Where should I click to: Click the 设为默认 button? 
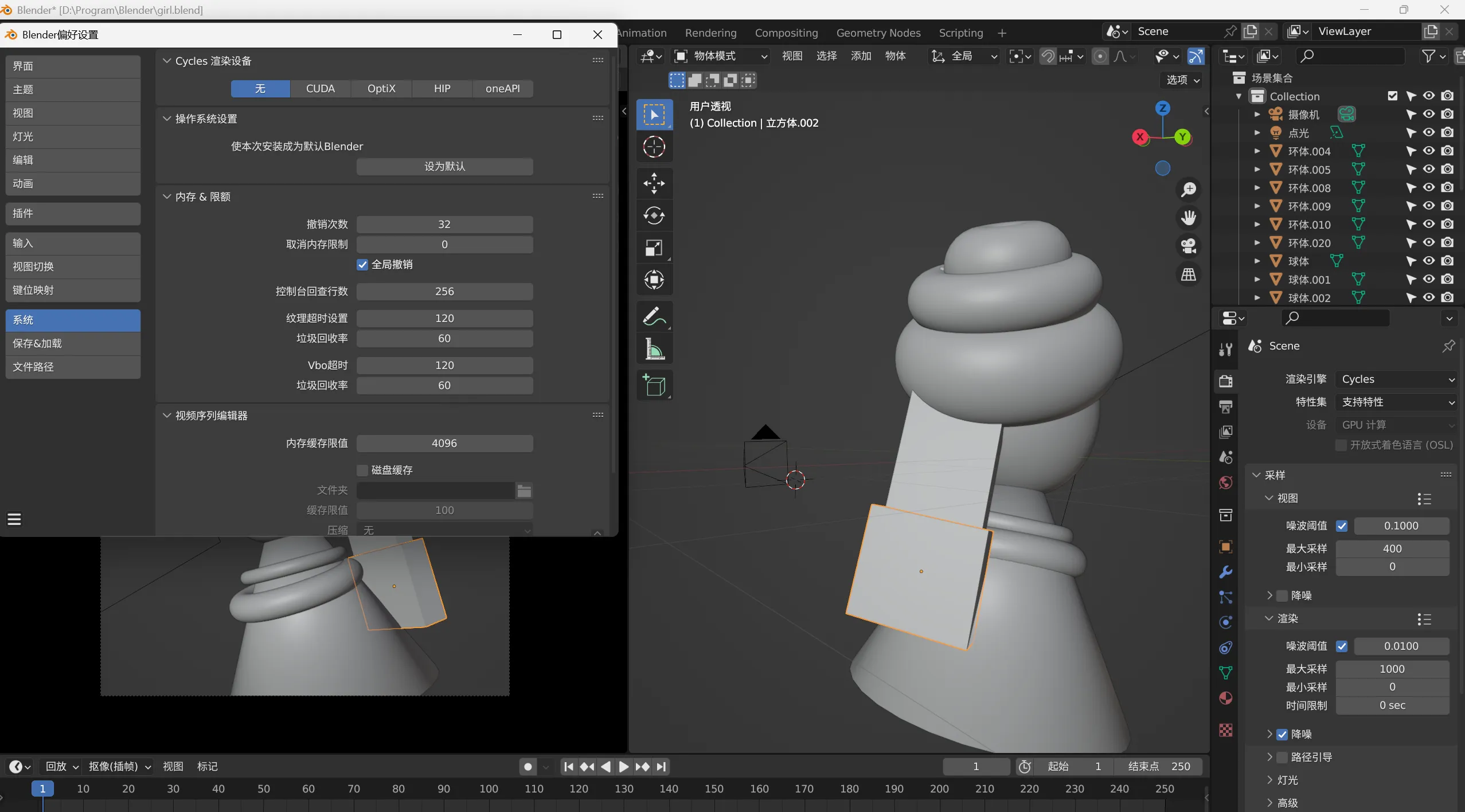click(x=444, y=167)
